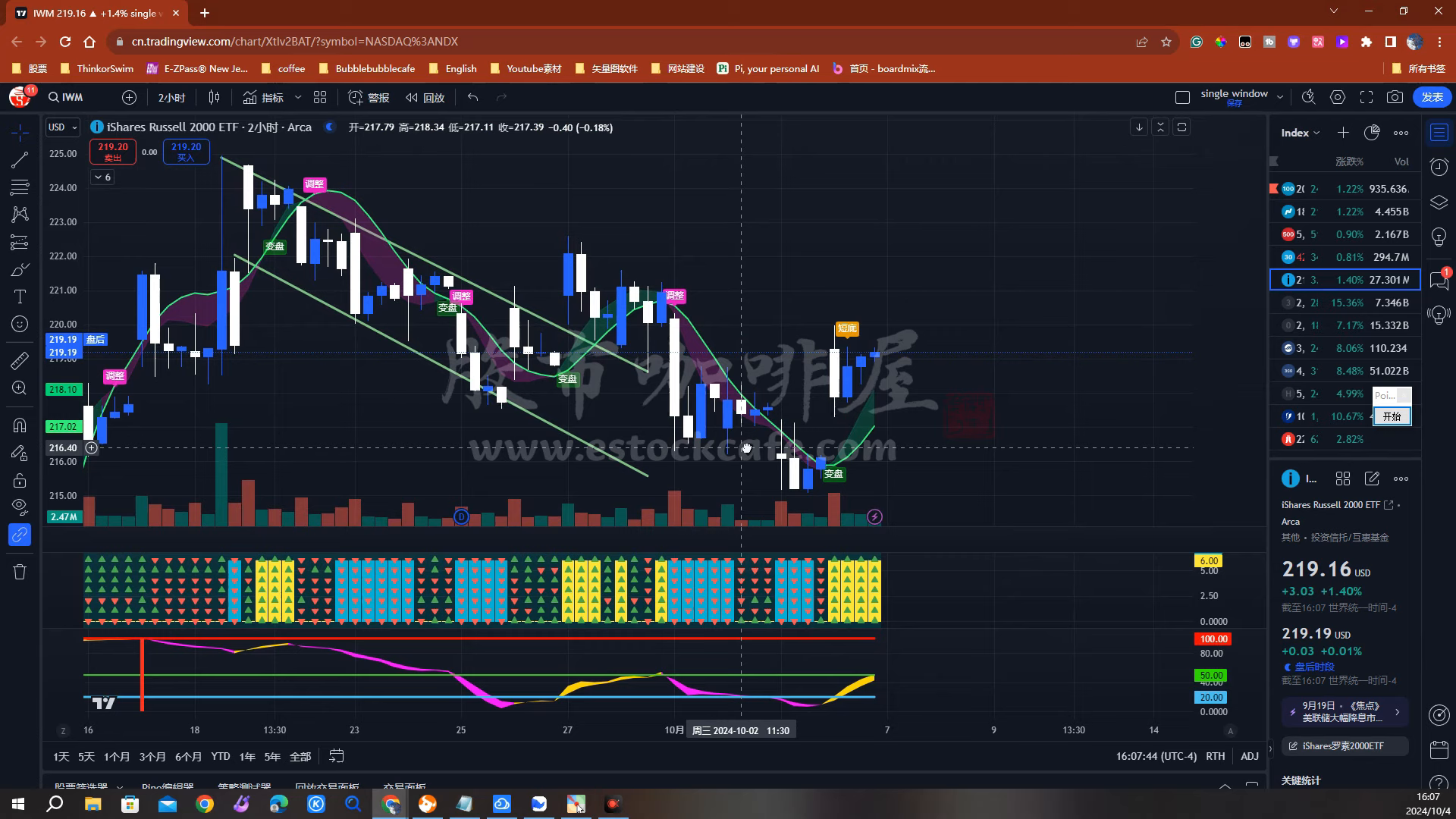Take chart snapshot with camera icon
The width and height of the screenshot is (1456, 819).
point(1395,97)
